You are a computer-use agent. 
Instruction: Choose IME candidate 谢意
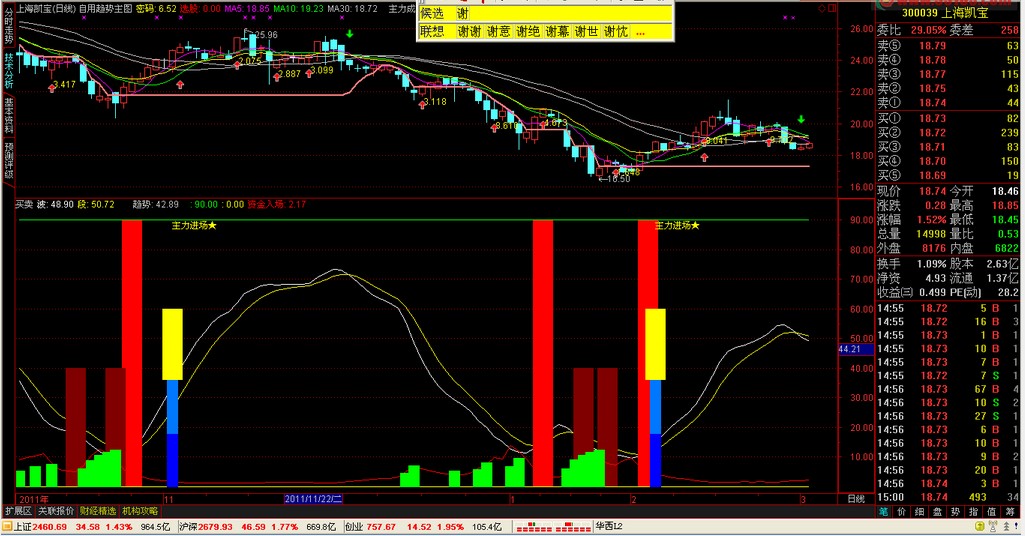tap(498, 31)
